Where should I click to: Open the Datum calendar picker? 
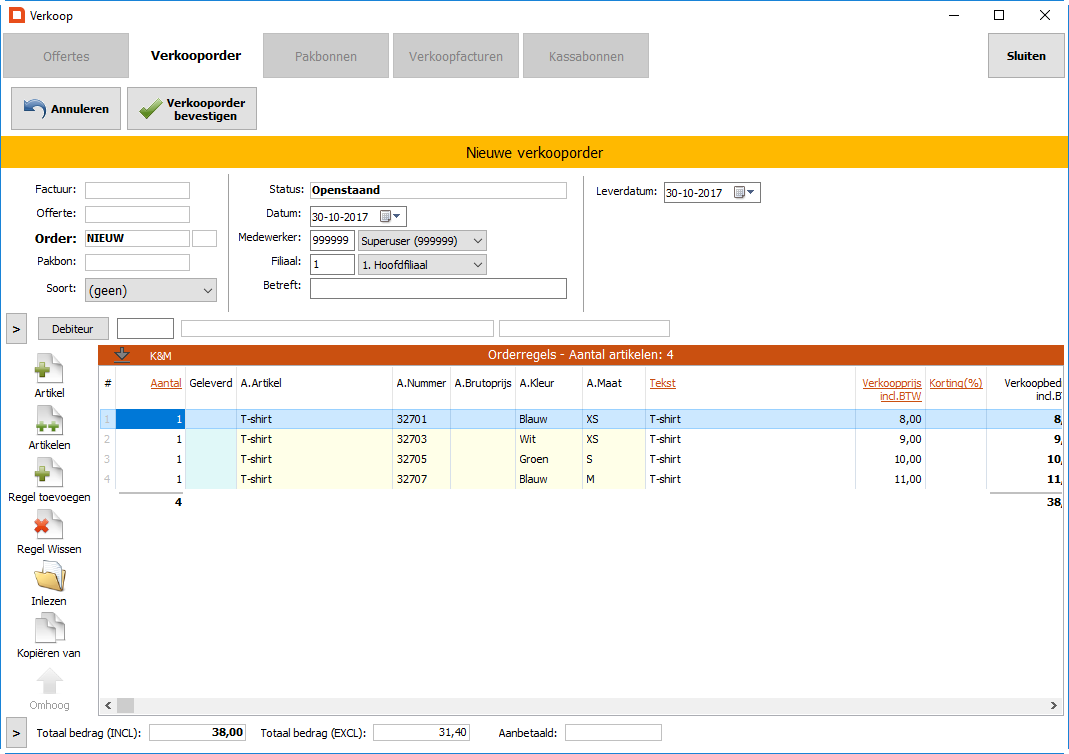[x=391, y=217]
